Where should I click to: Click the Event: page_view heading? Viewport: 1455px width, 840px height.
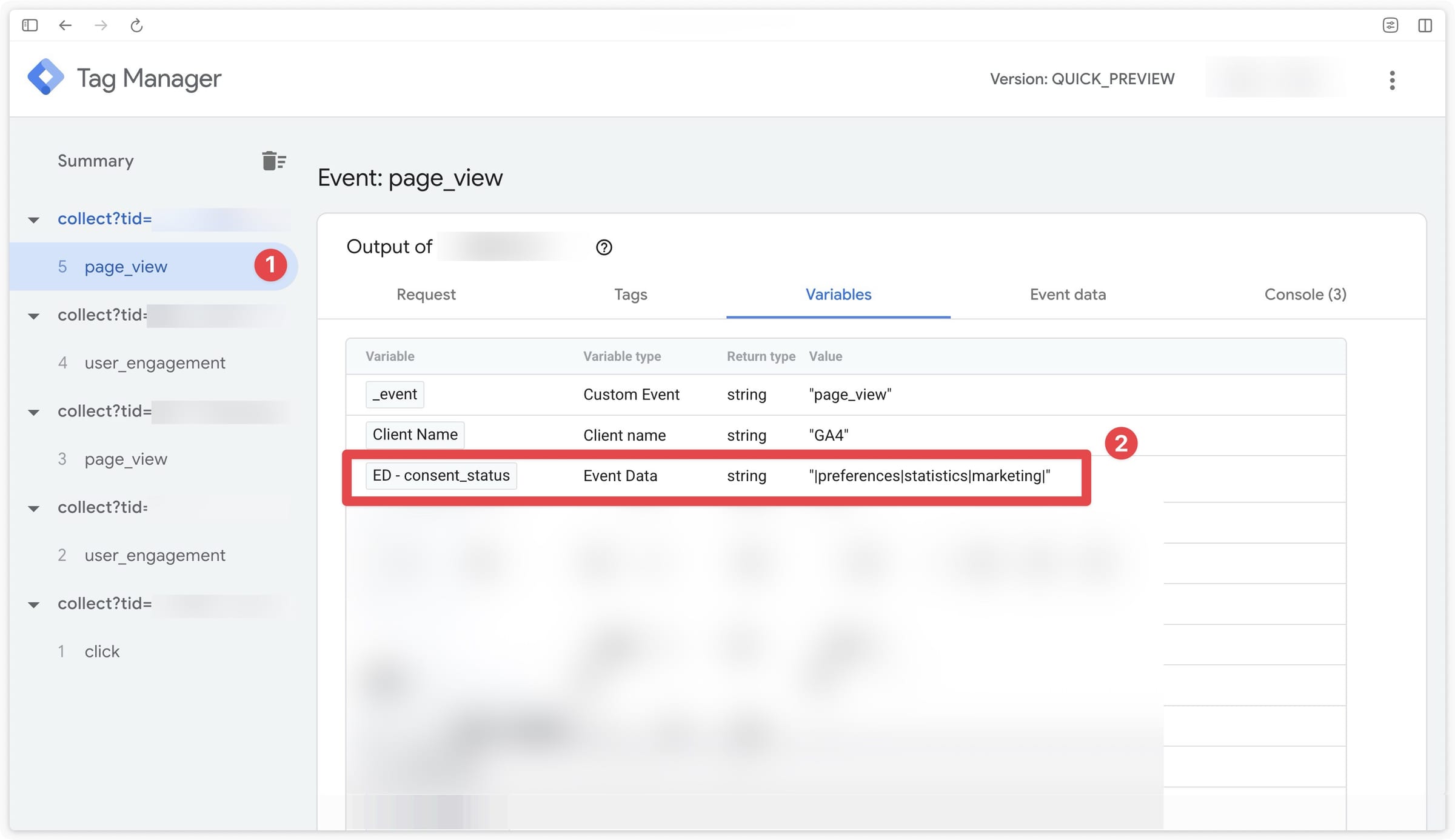tap(410, 178)
